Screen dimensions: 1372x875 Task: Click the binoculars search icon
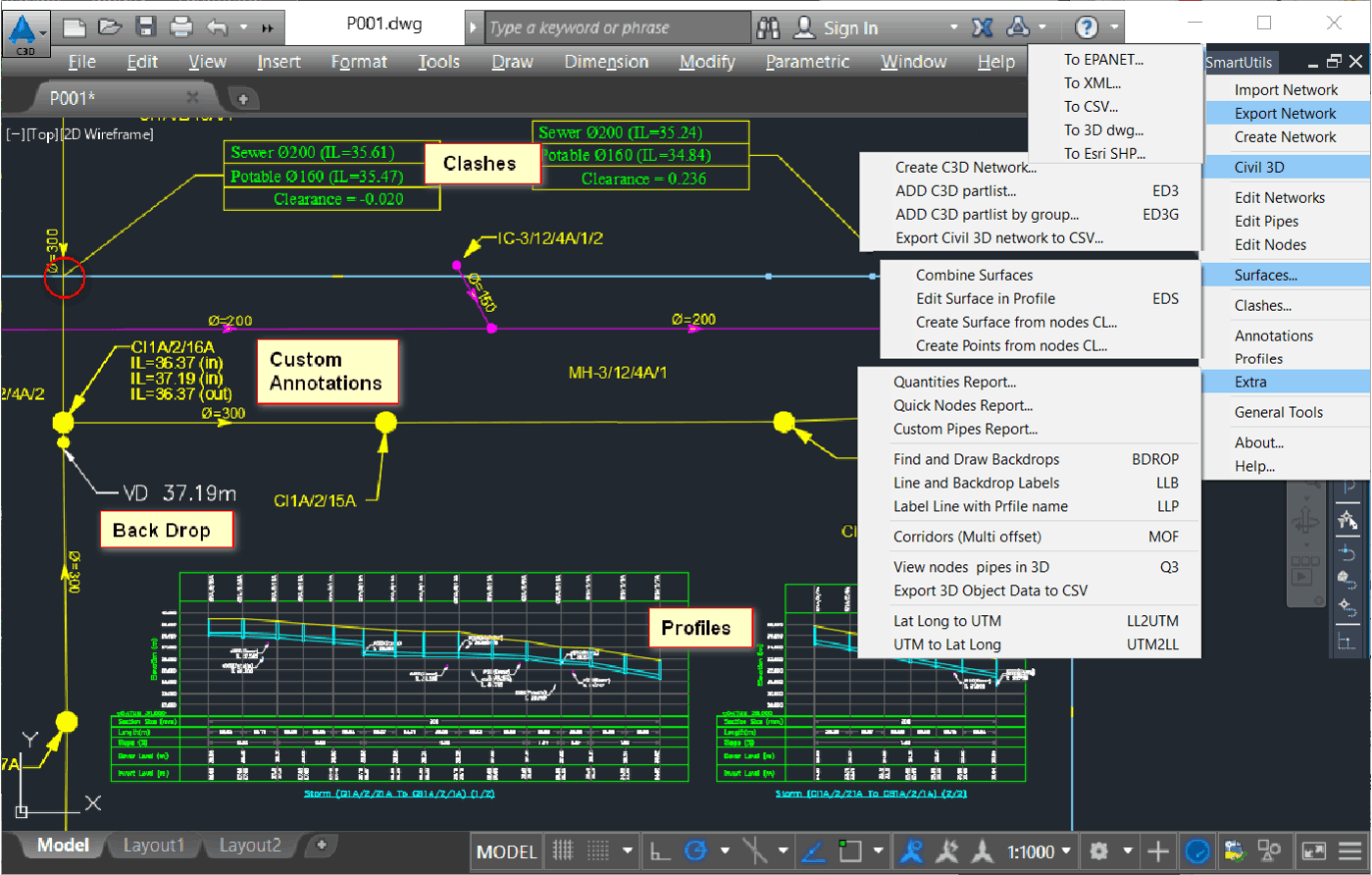768,27
